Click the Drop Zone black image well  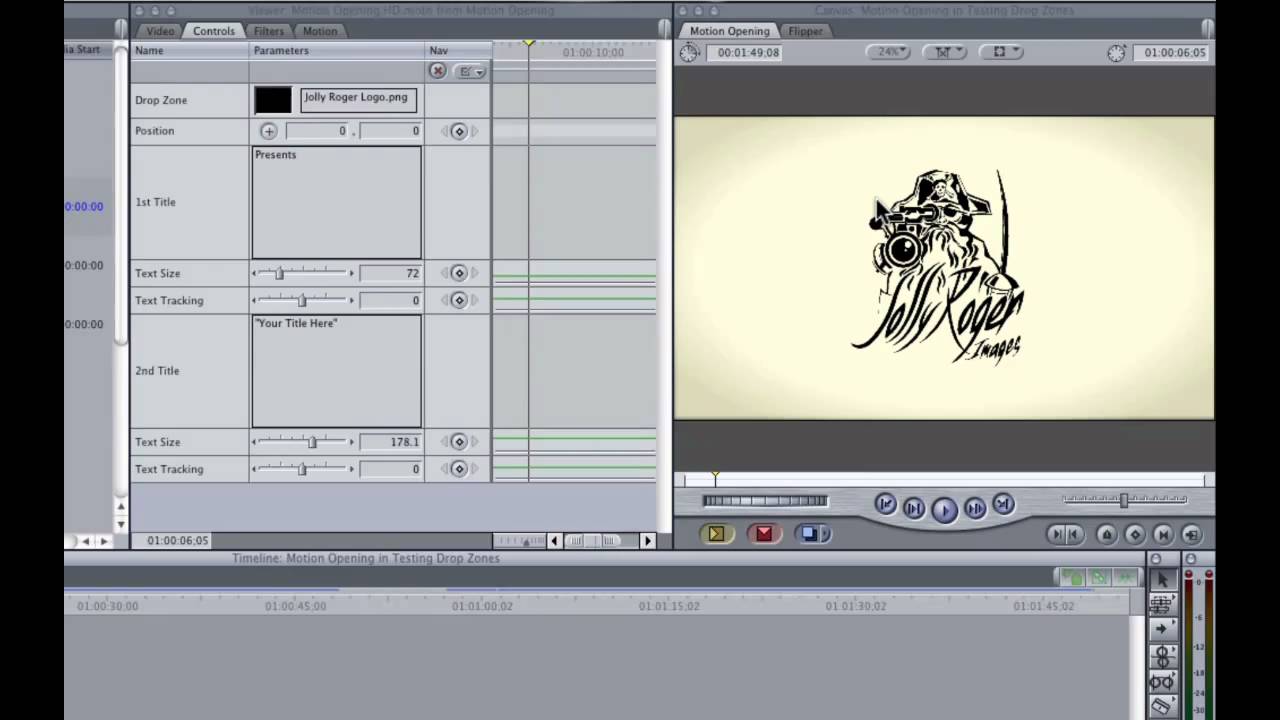click(273, 100)
